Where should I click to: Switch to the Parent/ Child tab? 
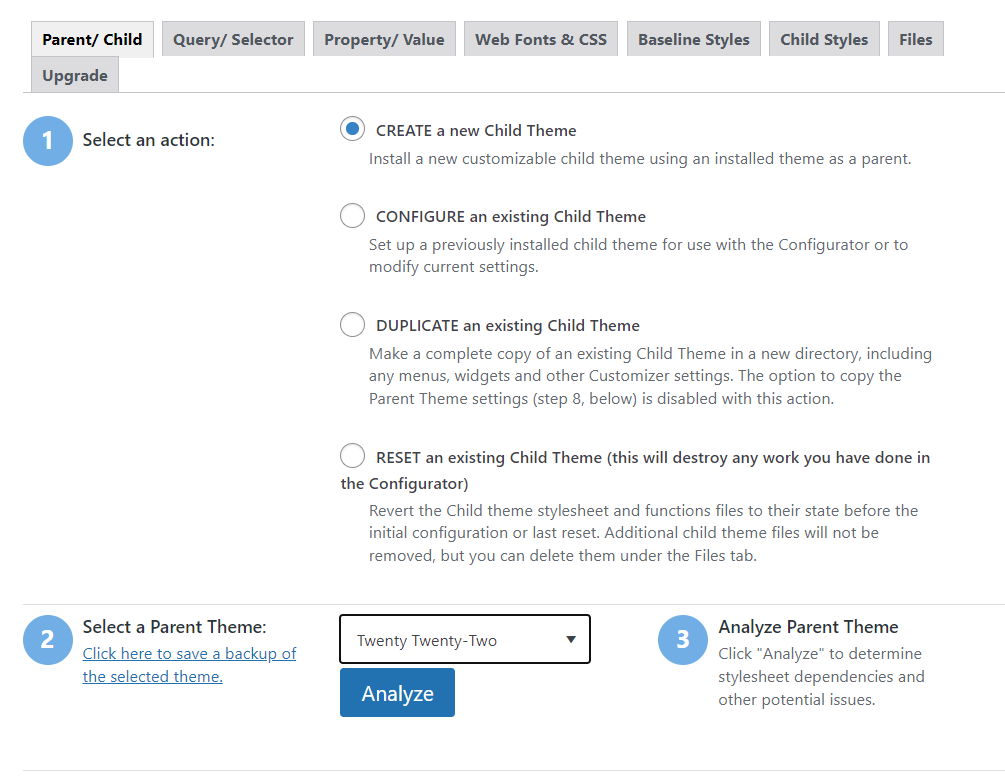[x=92, y=40]
